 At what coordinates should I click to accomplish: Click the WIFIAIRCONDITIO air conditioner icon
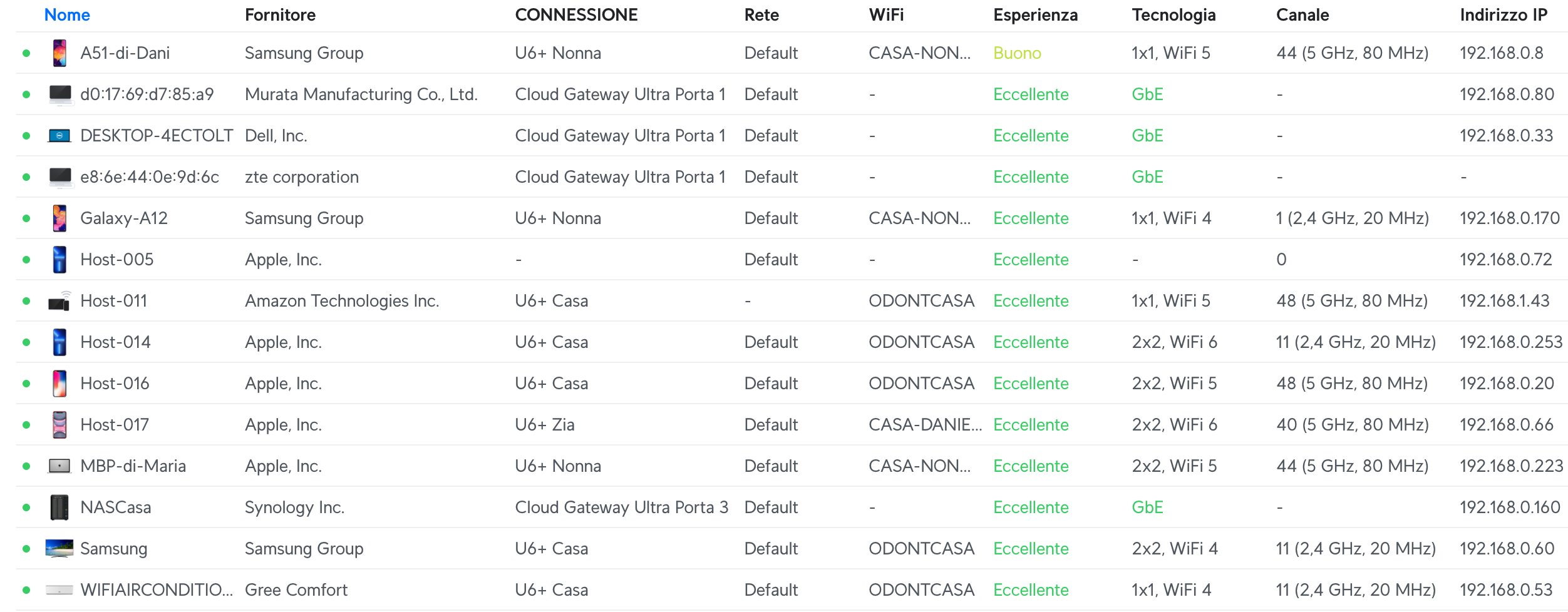(59, 590)
